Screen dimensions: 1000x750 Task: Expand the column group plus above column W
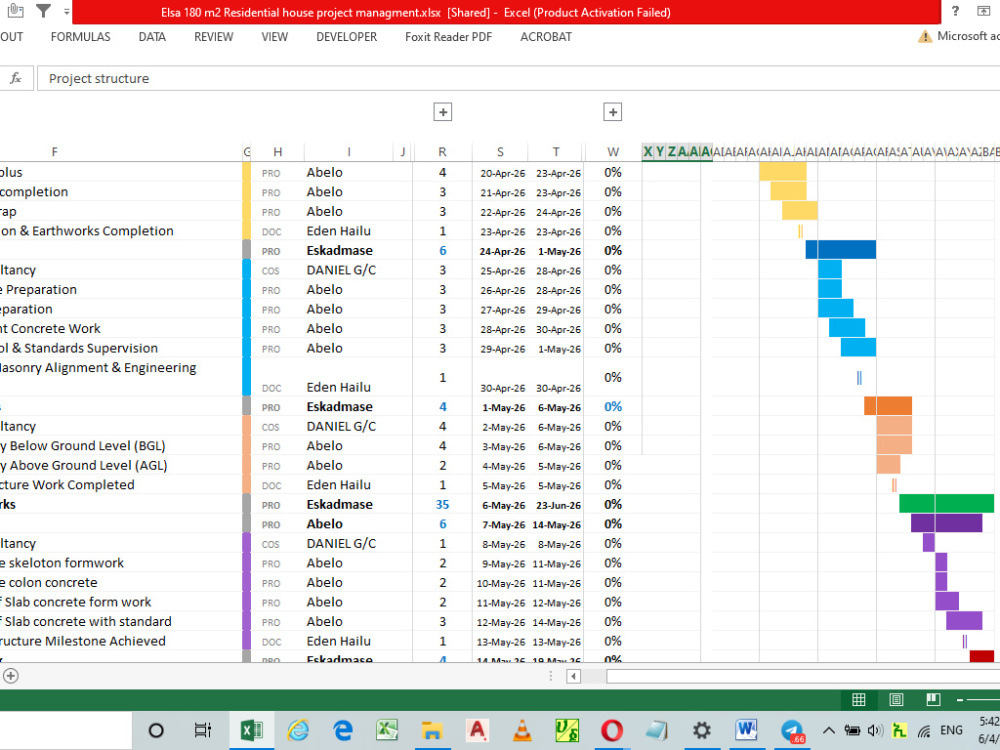tap(612, 112)
